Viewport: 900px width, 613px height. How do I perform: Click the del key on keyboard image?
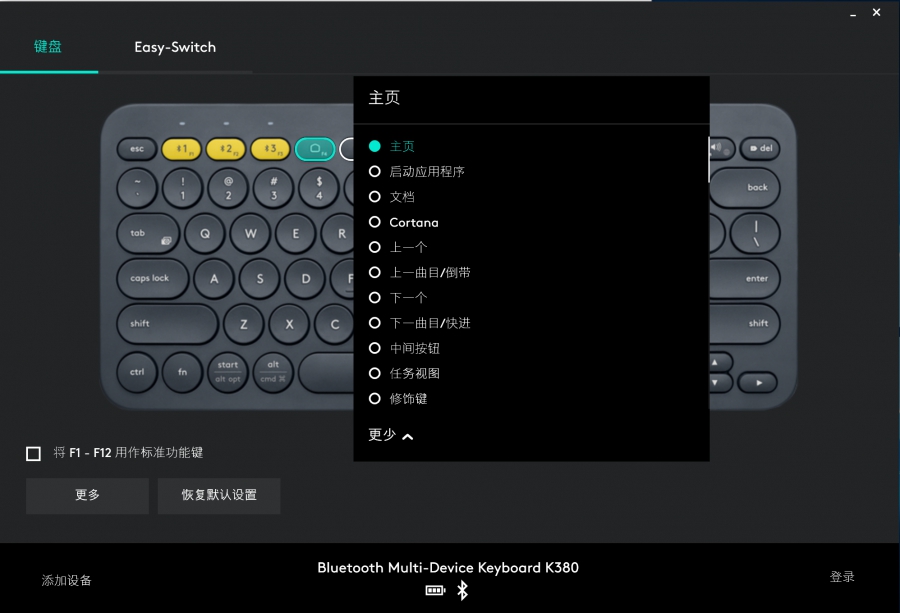761,149
